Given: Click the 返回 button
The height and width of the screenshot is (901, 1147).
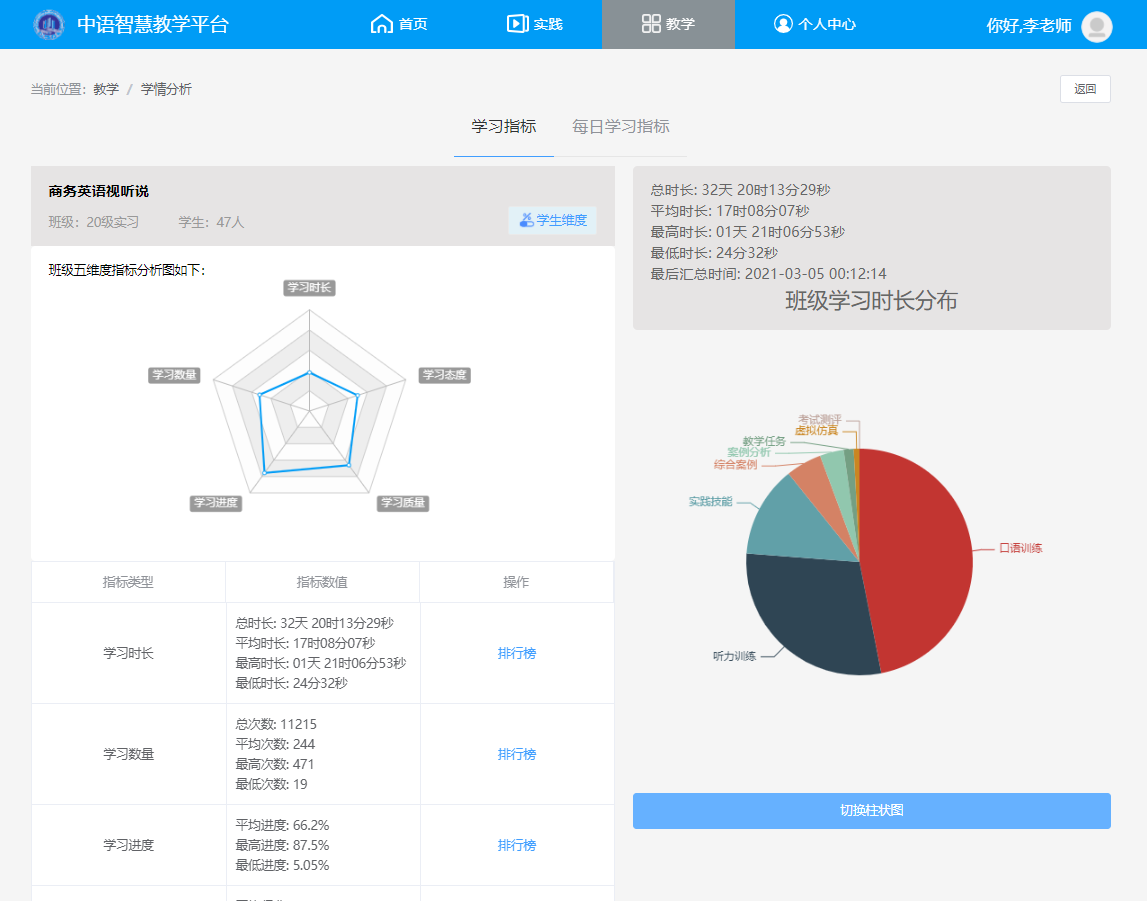Looking at the screenshot, I should point(1085,89).
